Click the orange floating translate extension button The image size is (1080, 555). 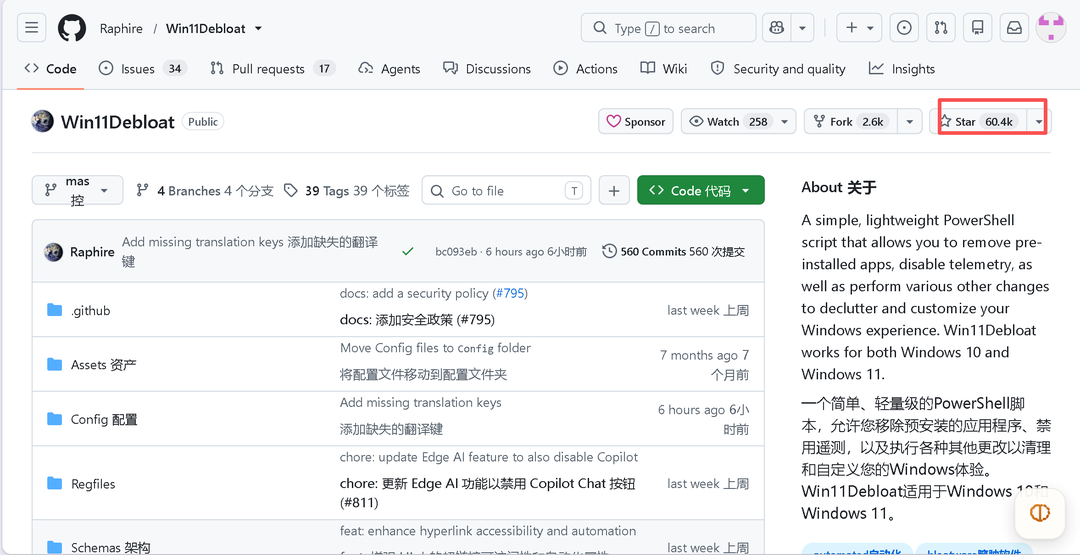[x=1040, y=512]
